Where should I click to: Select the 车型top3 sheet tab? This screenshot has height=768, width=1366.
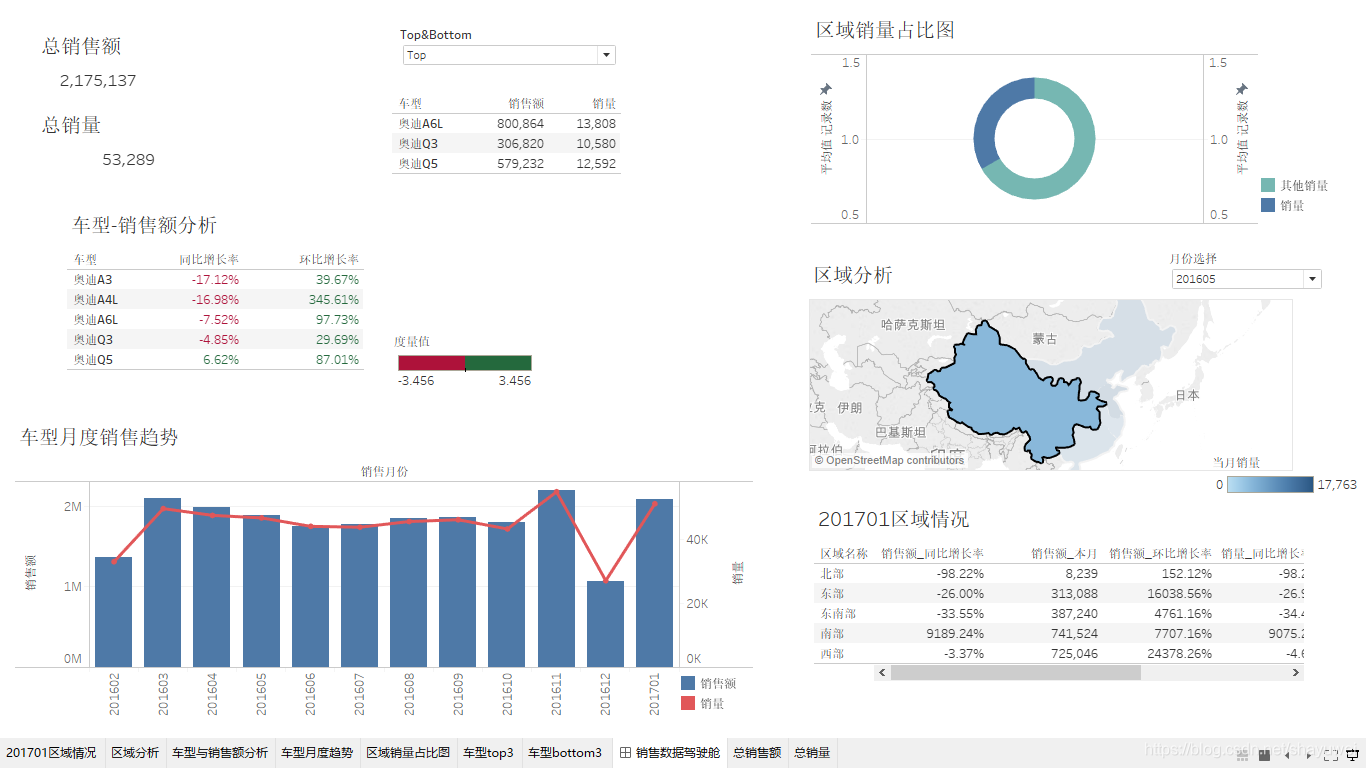click(x=489, y=753)
